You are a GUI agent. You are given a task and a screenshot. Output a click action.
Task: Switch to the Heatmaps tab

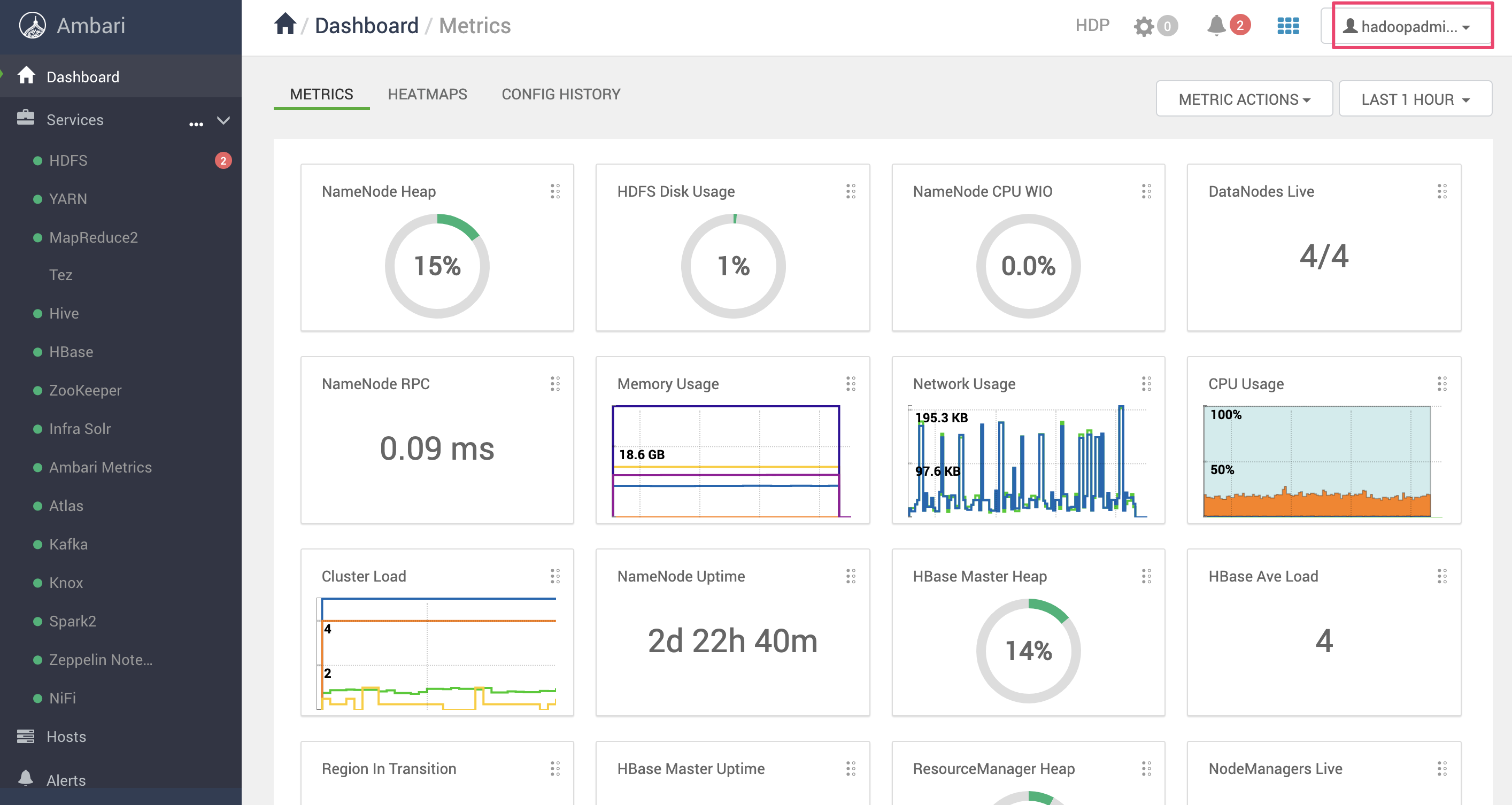point(427,94)
